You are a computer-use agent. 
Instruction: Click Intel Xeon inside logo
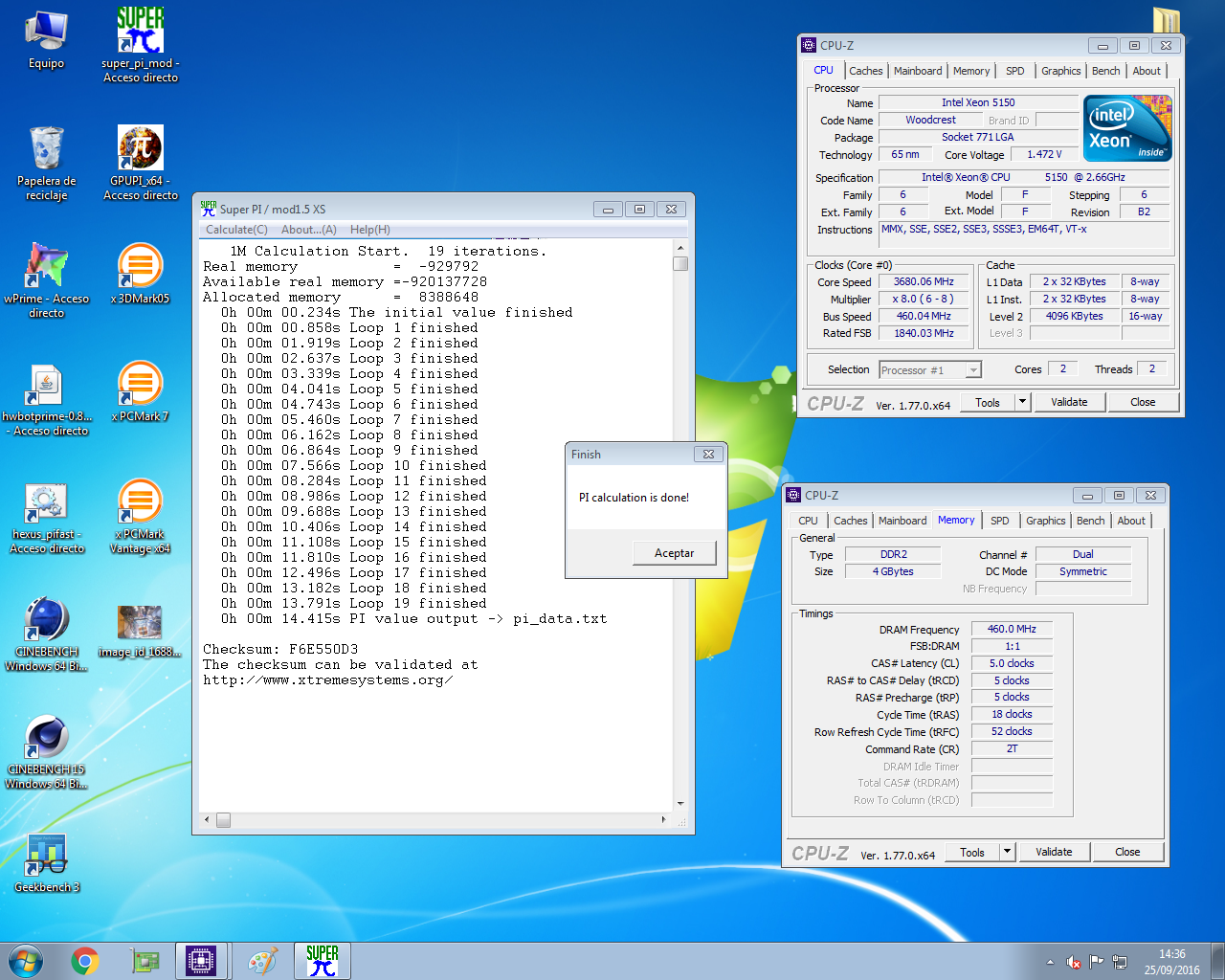[1127, 128]
